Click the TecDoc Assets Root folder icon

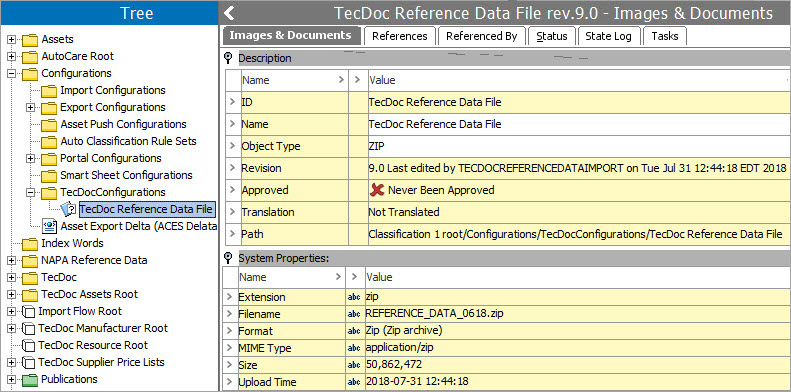coord(30,295)
